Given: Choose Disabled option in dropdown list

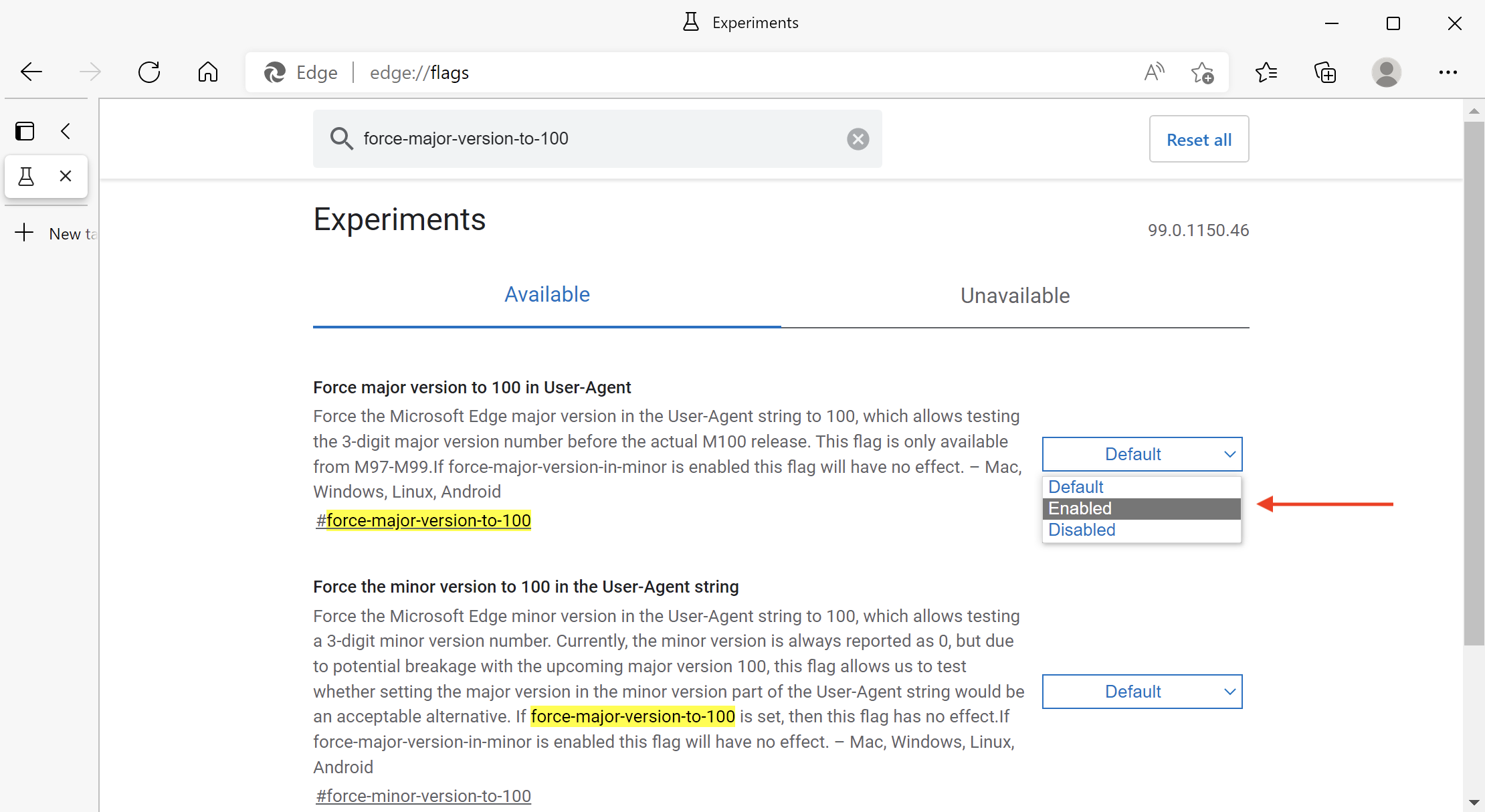Looking at the screenshot, I should (1141, 530).
